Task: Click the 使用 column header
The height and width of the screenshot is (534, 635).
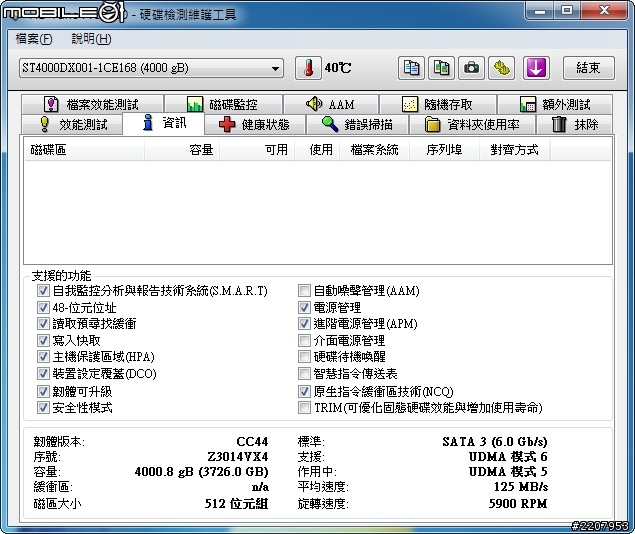Action: coord(317,150)
